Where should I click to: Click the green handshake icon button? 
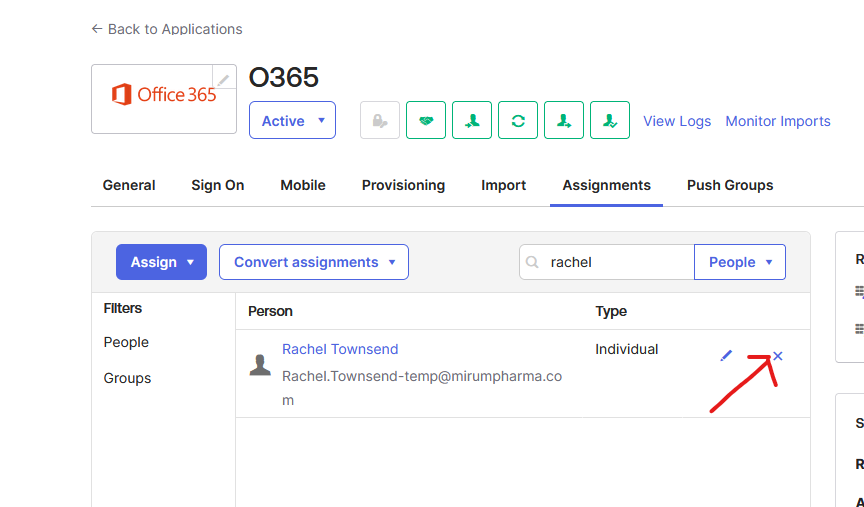tap(426, 120)
